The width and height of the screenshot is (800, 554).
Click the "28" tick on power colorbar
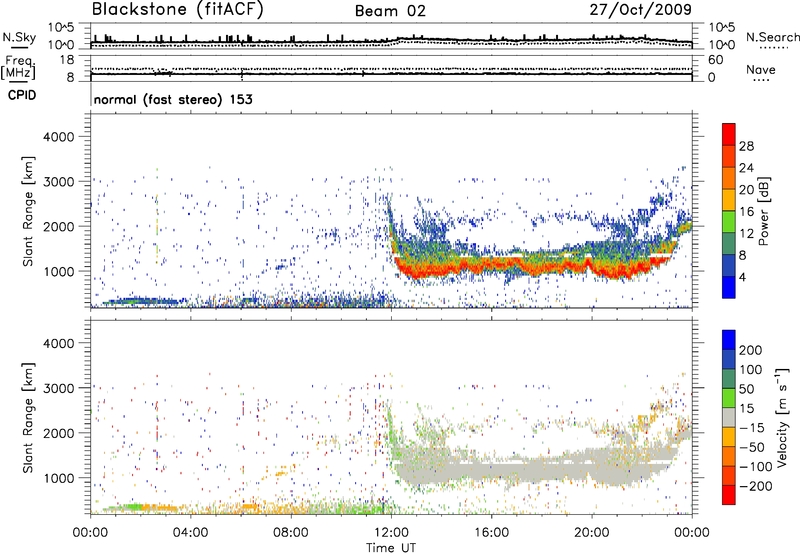click(746, 146)
